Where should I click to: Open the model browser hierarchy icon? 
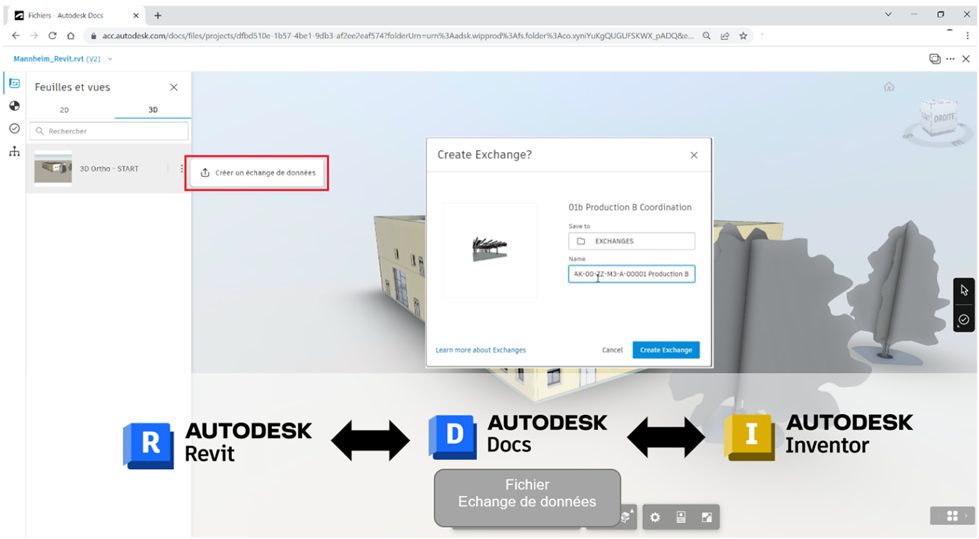coord(14,152)
